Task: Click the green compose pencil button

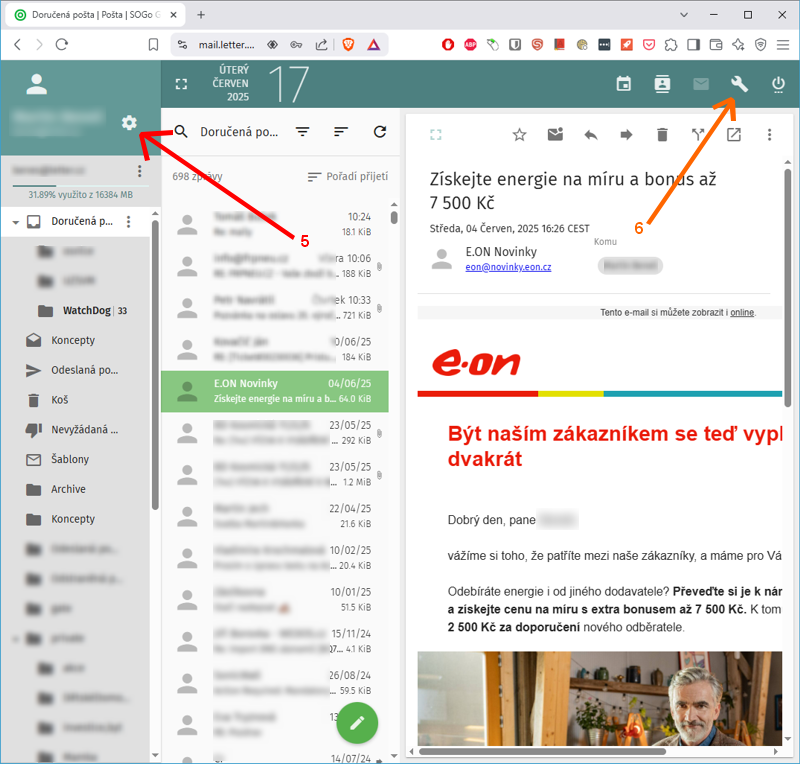Action: tap(357, 721)
